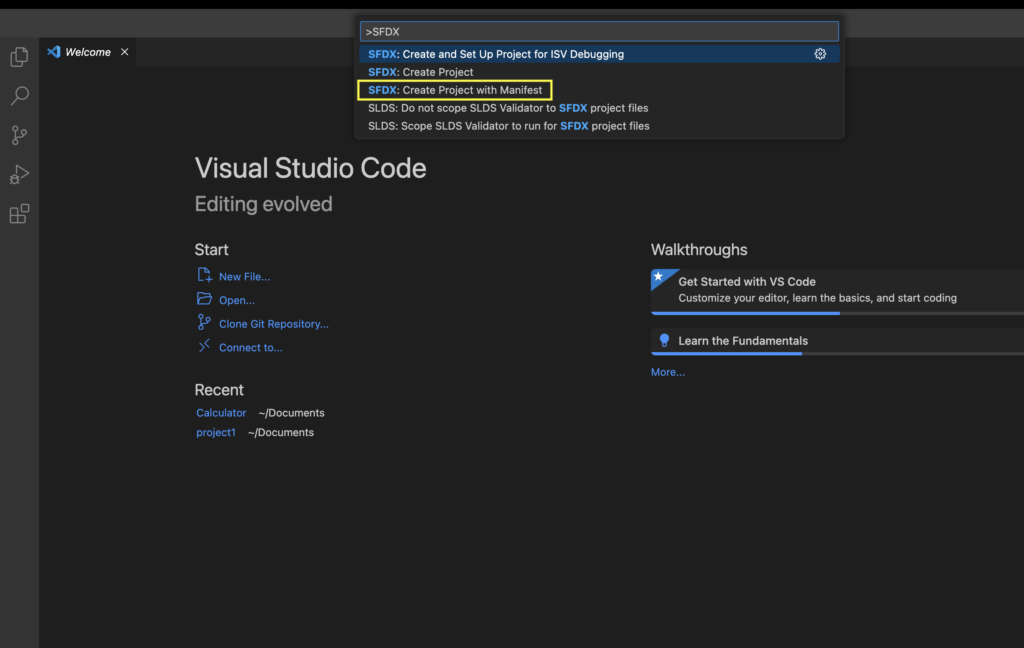
Task: Open recent project Calculator
Action: [x=221, y=413]
